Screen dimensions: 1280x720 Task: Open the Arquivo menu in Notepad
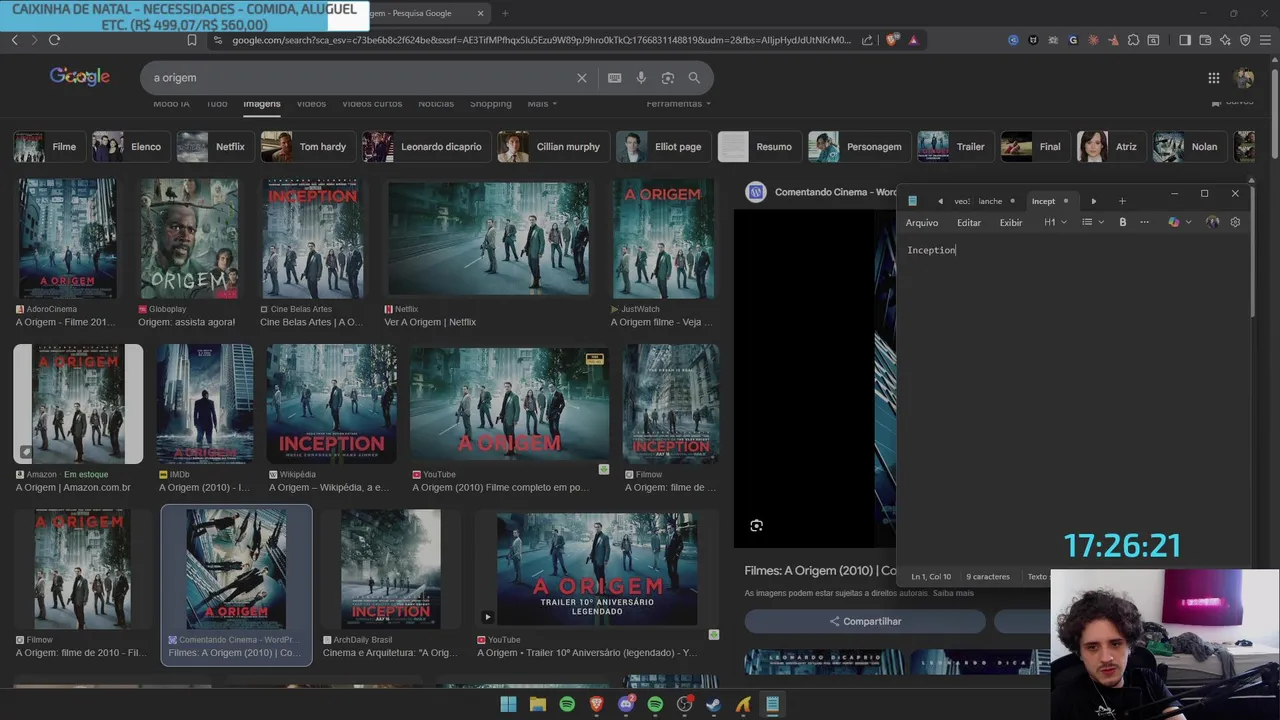[922, 223]
